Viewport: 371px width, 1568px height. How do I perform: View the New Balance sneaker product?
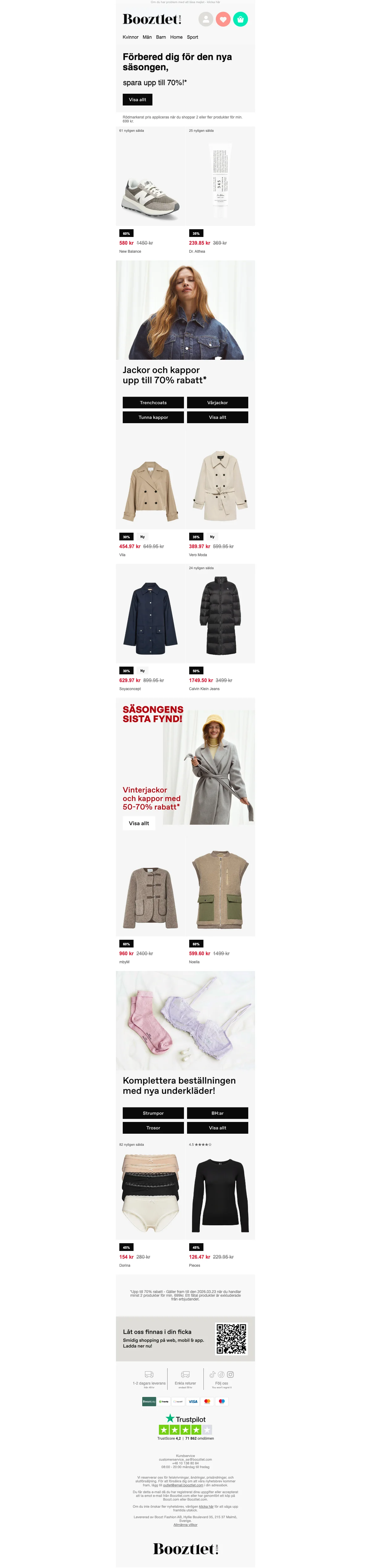click(x=151, y=198)
